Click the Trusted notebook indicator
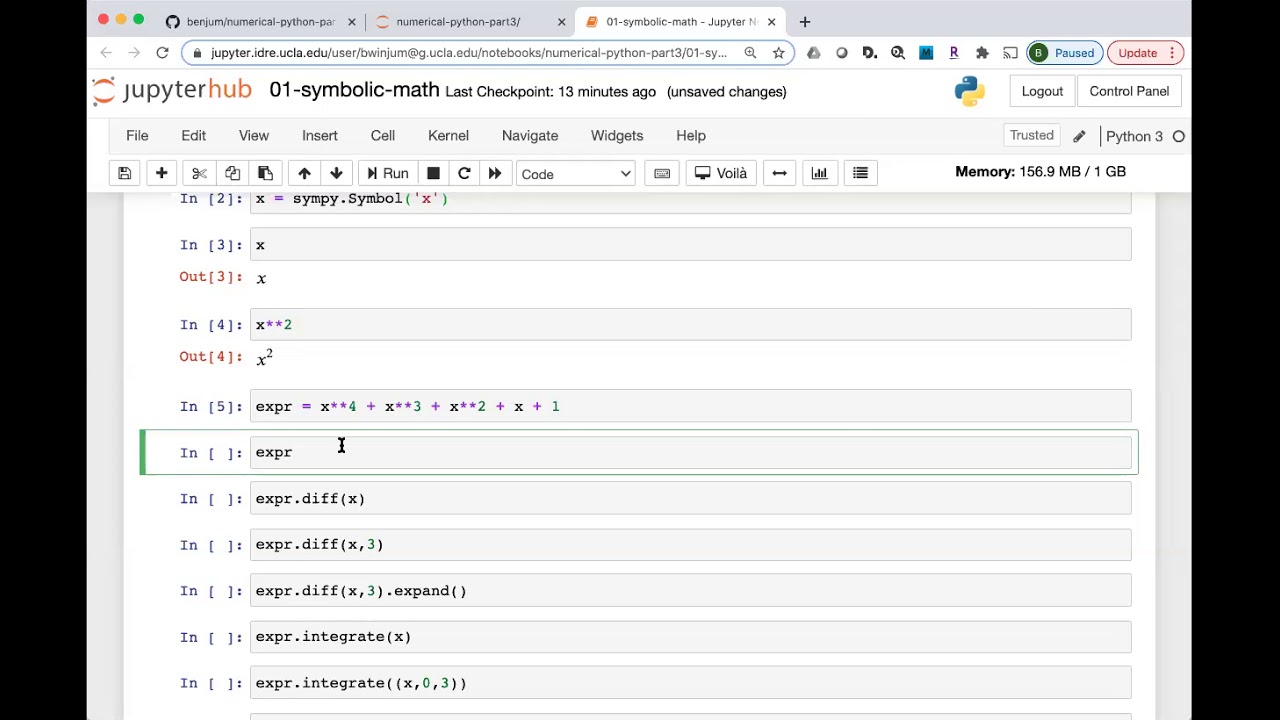Image resolution: width=1280 pixels, height=720 pixels. [1031, 135]
